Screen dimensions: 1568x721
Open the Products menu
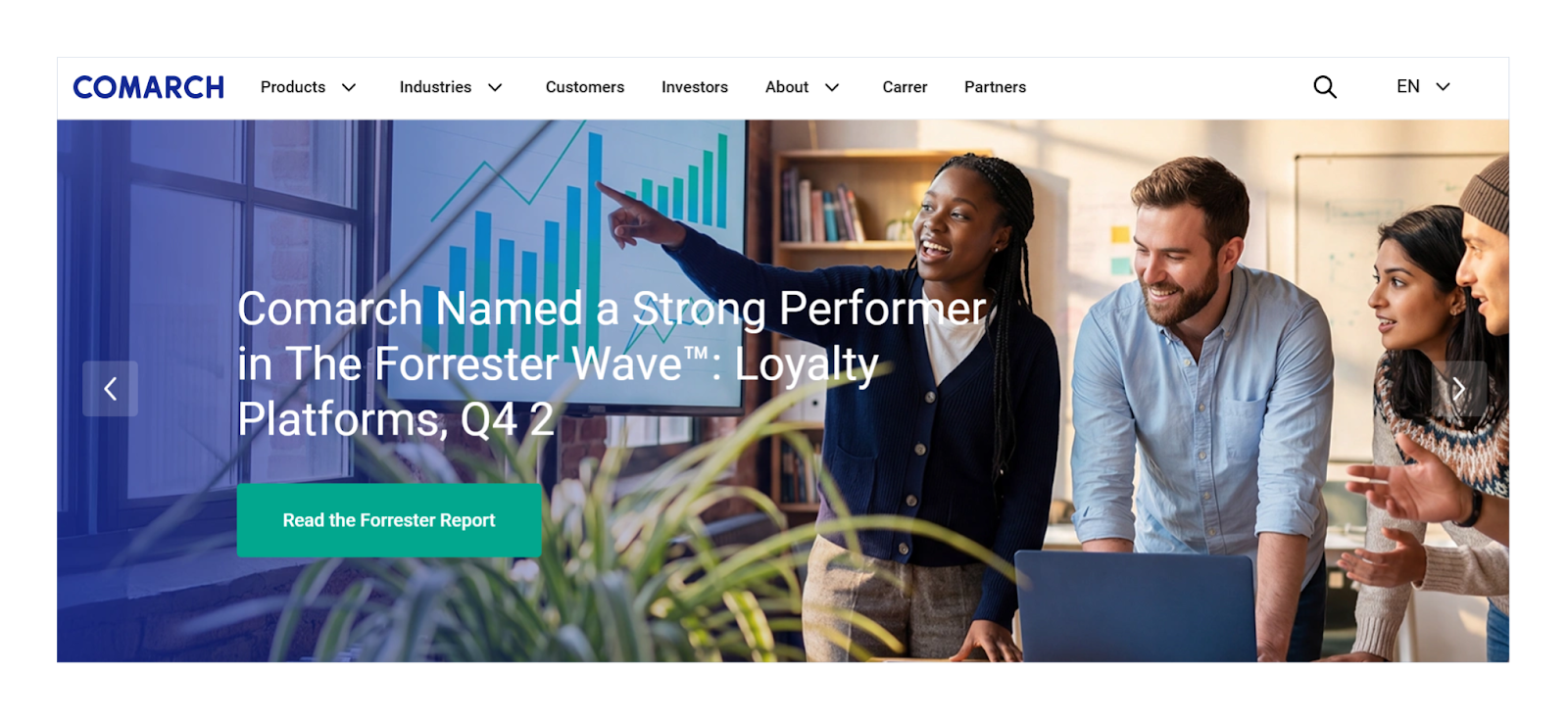(293, 87)
